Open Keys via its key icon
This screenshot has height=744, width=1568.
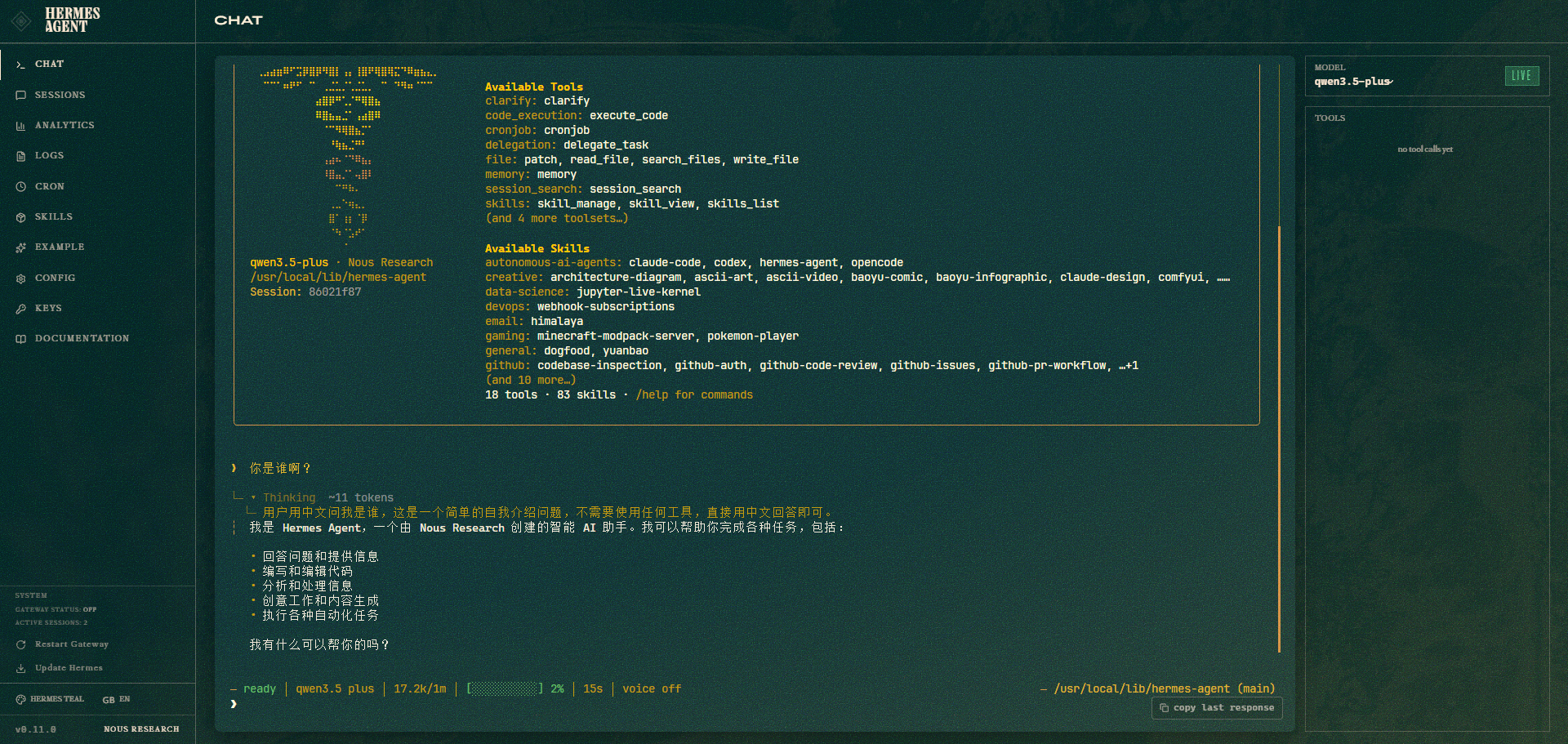20,309
